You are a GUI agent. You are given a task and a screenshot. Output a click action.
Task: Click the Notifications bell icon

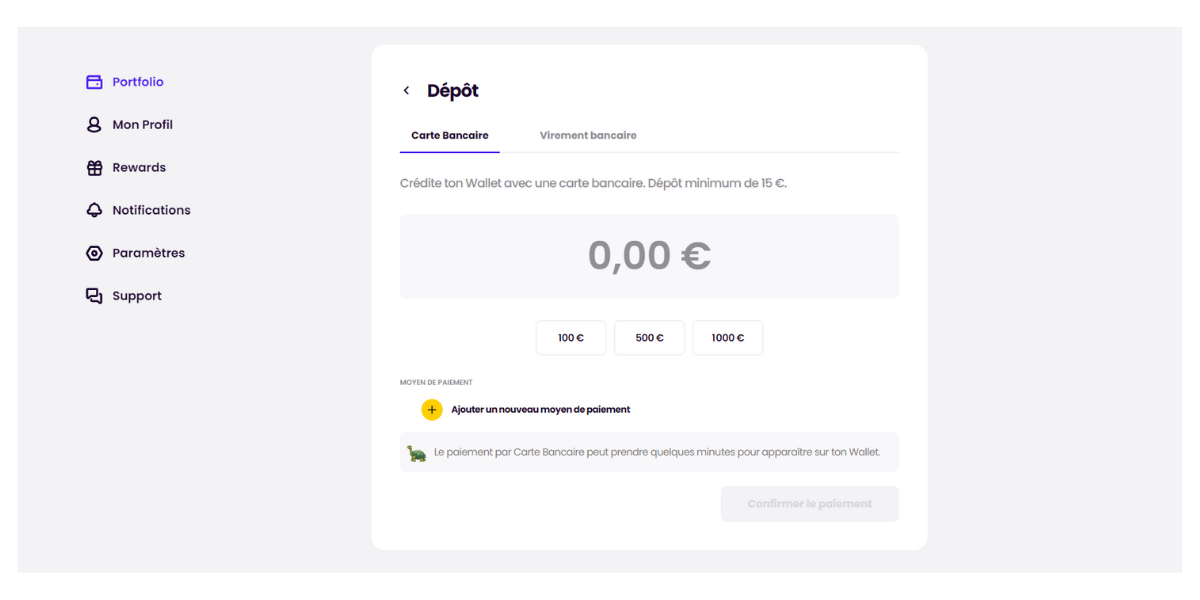point(94,210)
